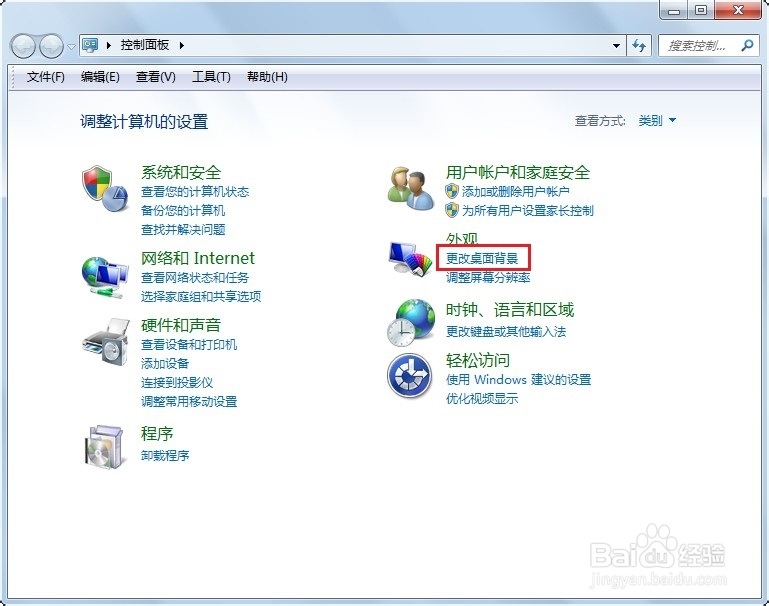Expand arrow after 控制面板 breadcrumb
The image size is (769, 606).
[181, 45]
